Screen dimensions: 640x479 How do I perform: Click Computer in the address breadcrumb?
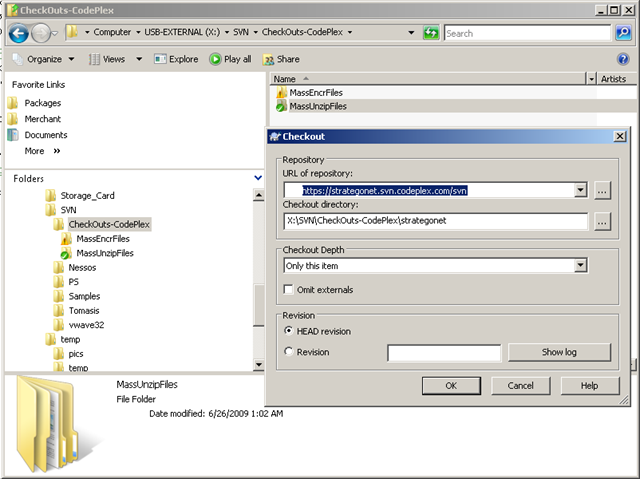tap(112, 32)
